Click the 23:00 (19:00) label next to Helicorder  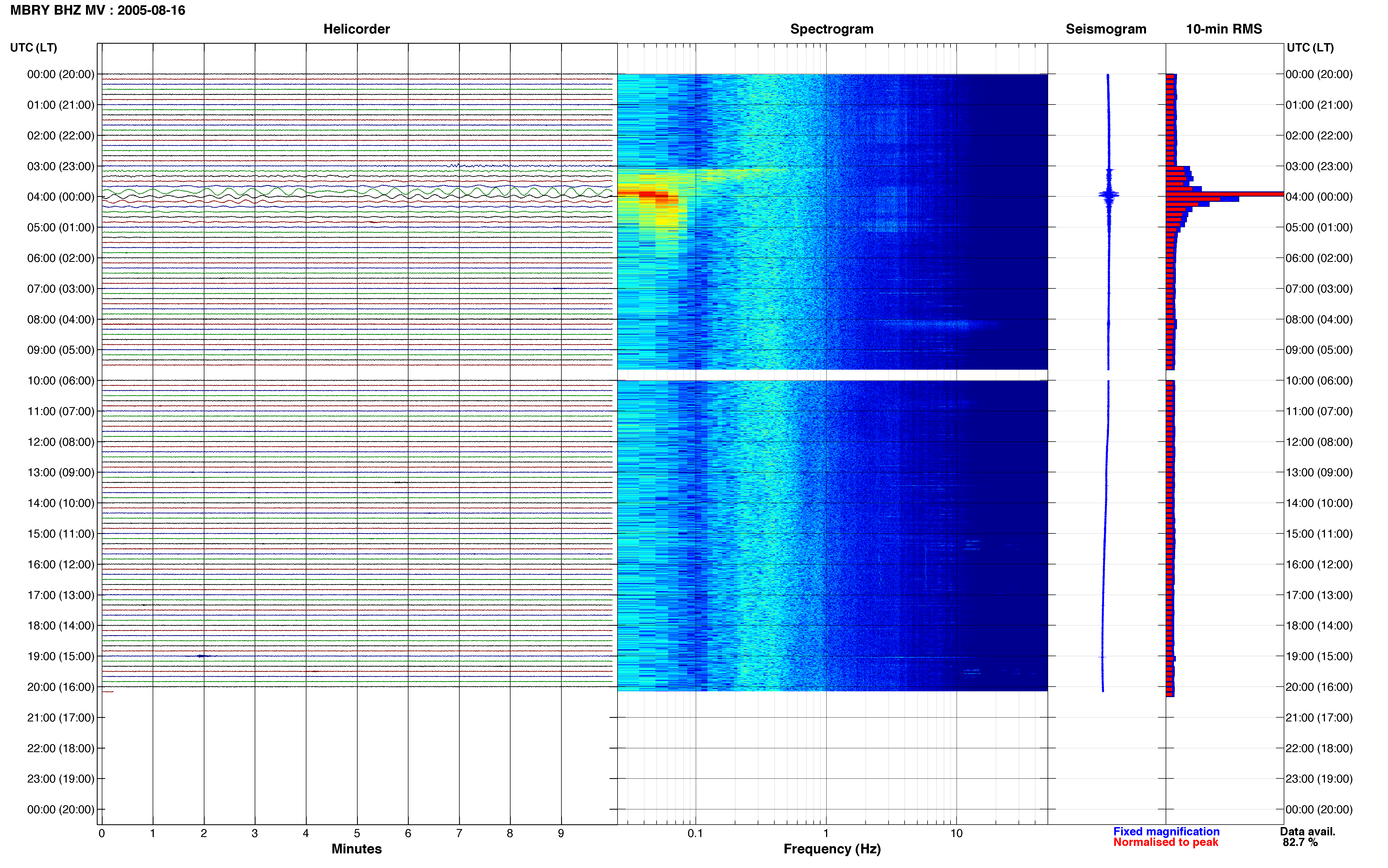[61, 779]
